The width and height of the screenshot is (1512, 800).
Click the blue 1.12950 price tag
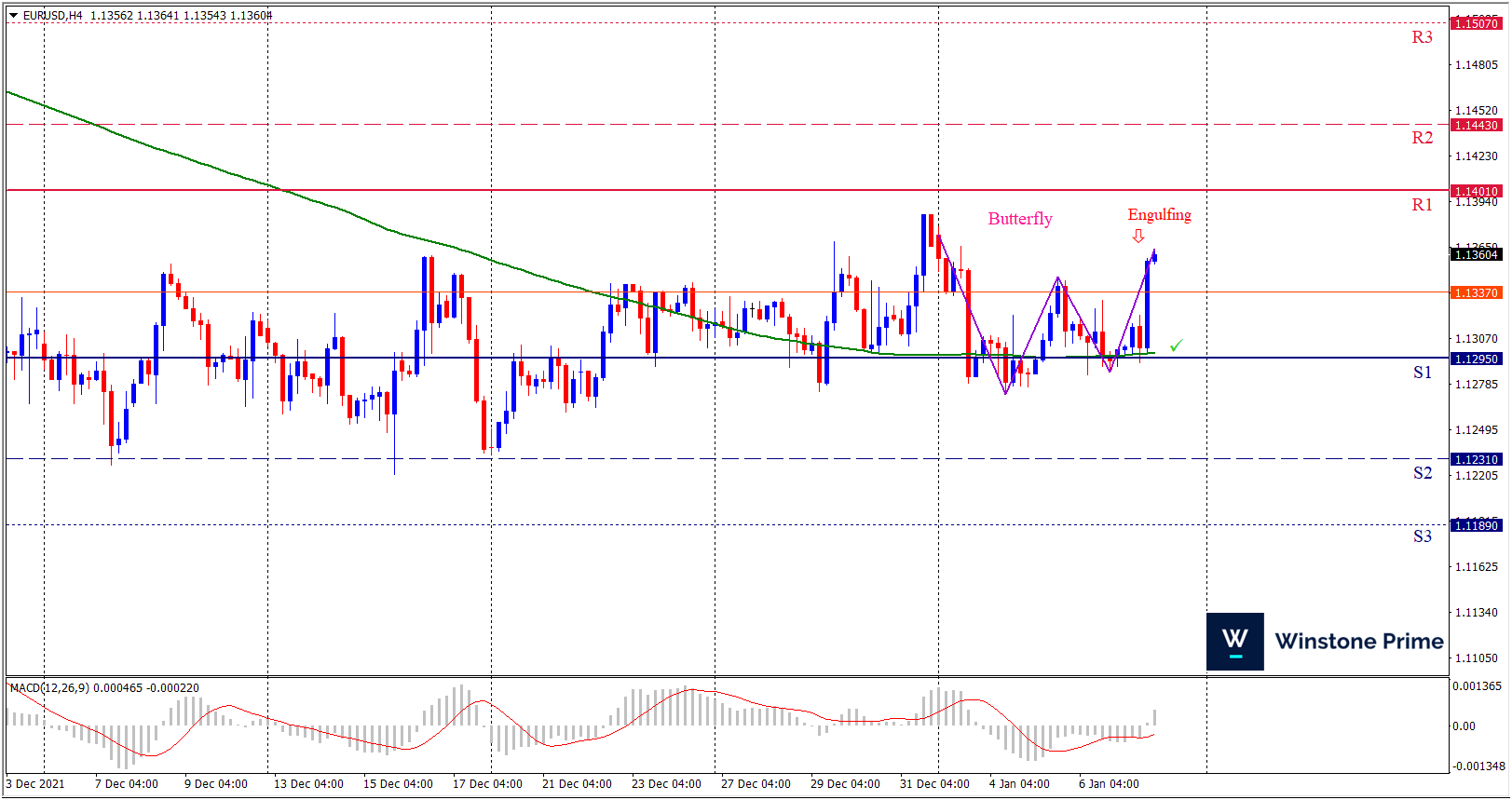pos(1477,359)
